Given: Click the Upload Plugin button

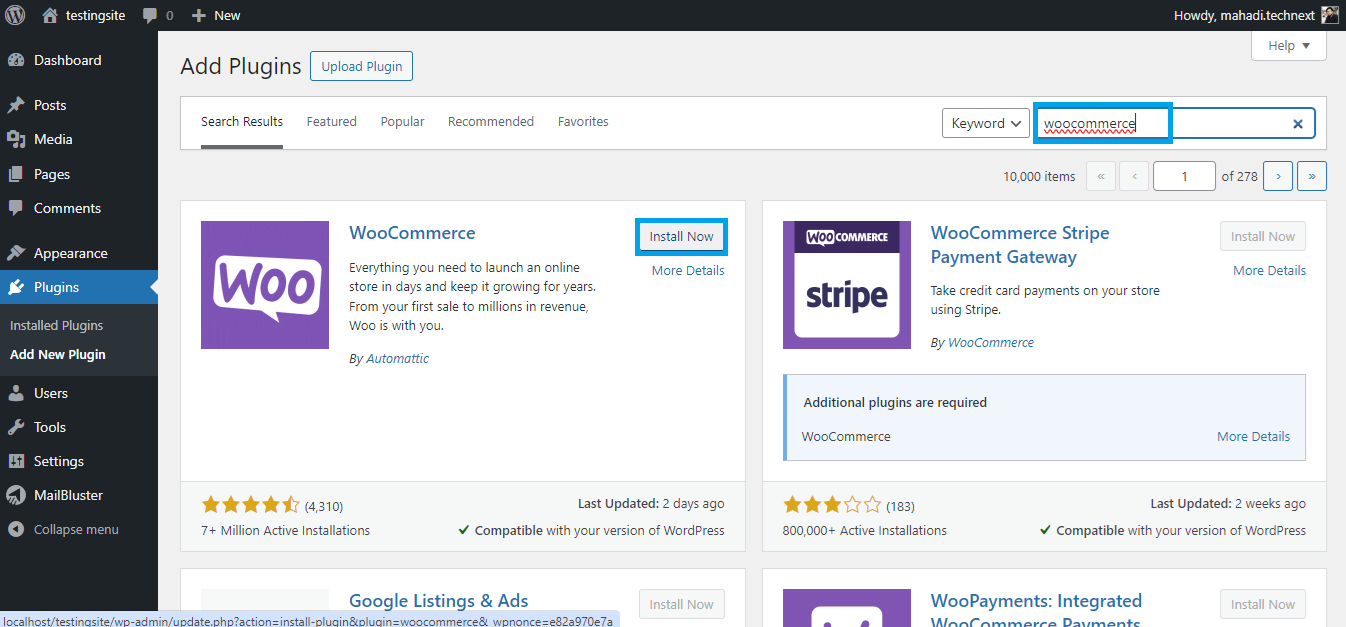Looking at the screenshot, I should (x=361, y=66).
